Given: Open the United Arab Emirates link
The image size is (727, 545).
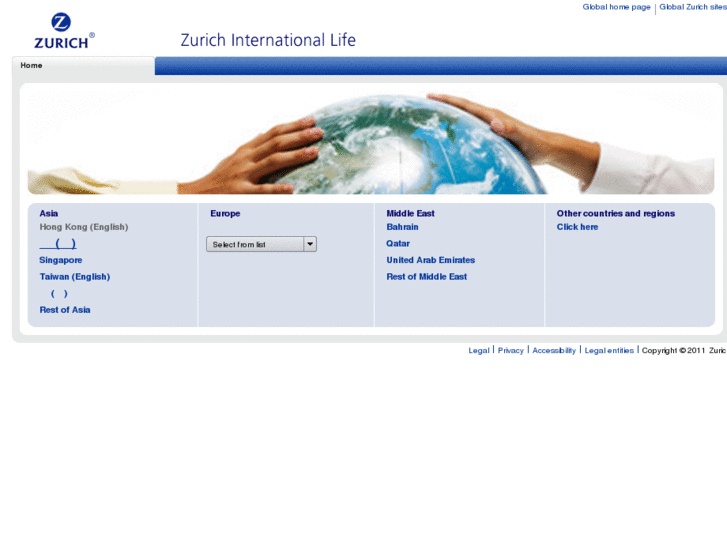Looking at the screenshot, I should [431, 260].
